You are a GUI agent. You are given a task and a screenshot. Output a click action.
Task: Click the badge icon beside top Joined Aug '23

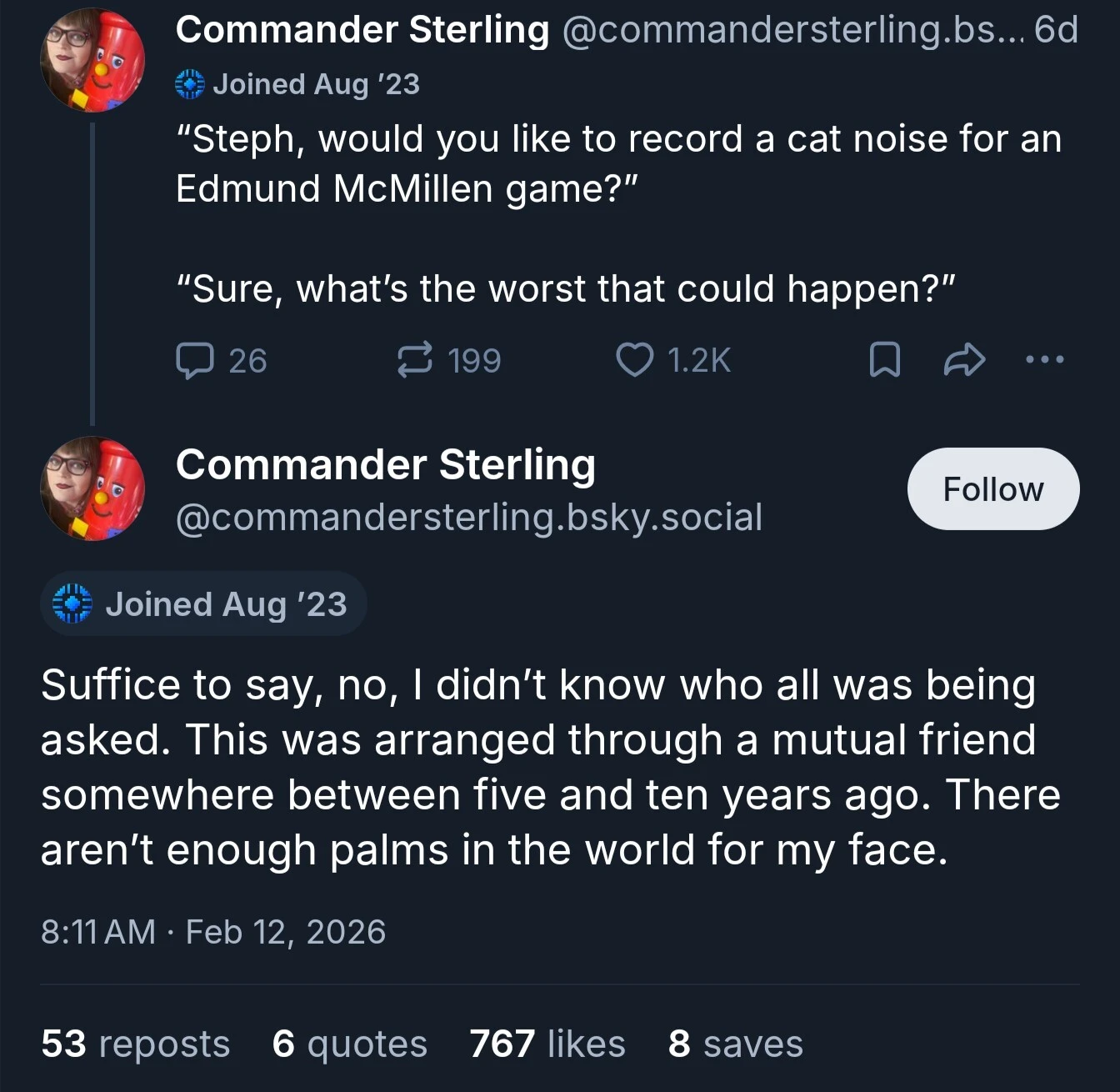point(190,84)
